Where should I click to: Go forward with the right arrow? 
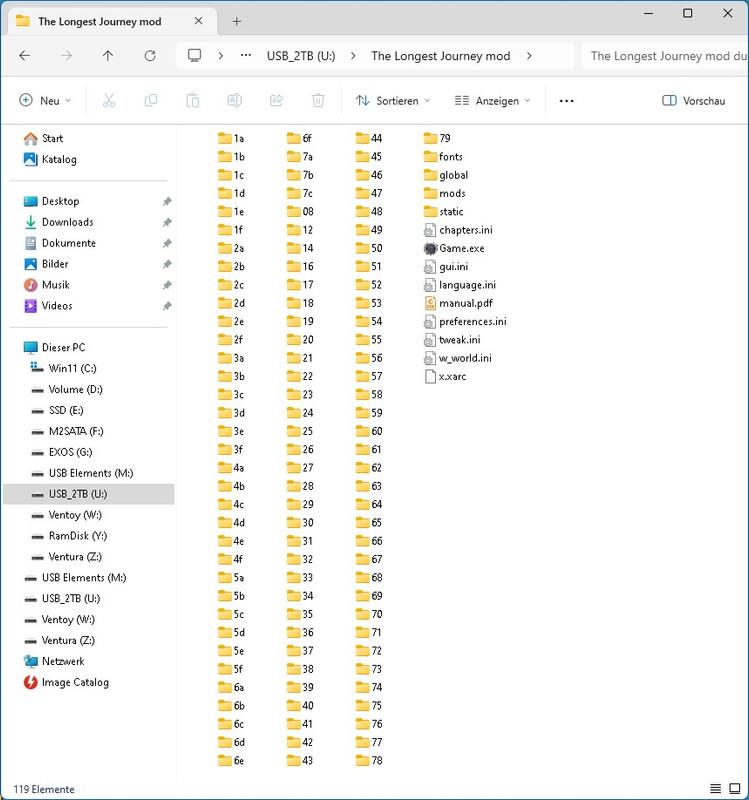66,56
